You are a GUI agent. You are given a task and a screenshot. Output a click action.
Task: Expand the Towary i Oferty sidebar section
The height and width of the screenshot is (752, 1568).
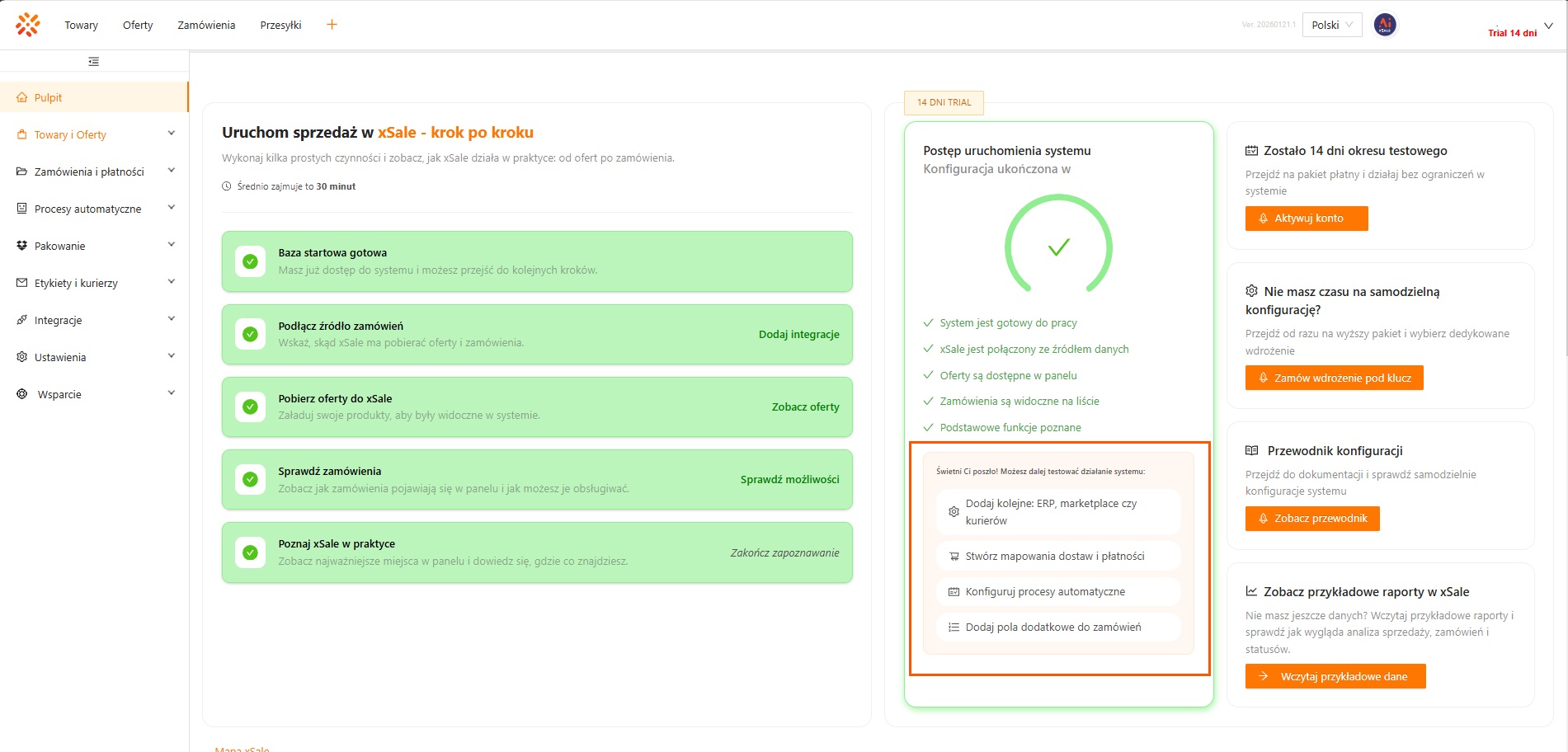click(x=171, y=134)
